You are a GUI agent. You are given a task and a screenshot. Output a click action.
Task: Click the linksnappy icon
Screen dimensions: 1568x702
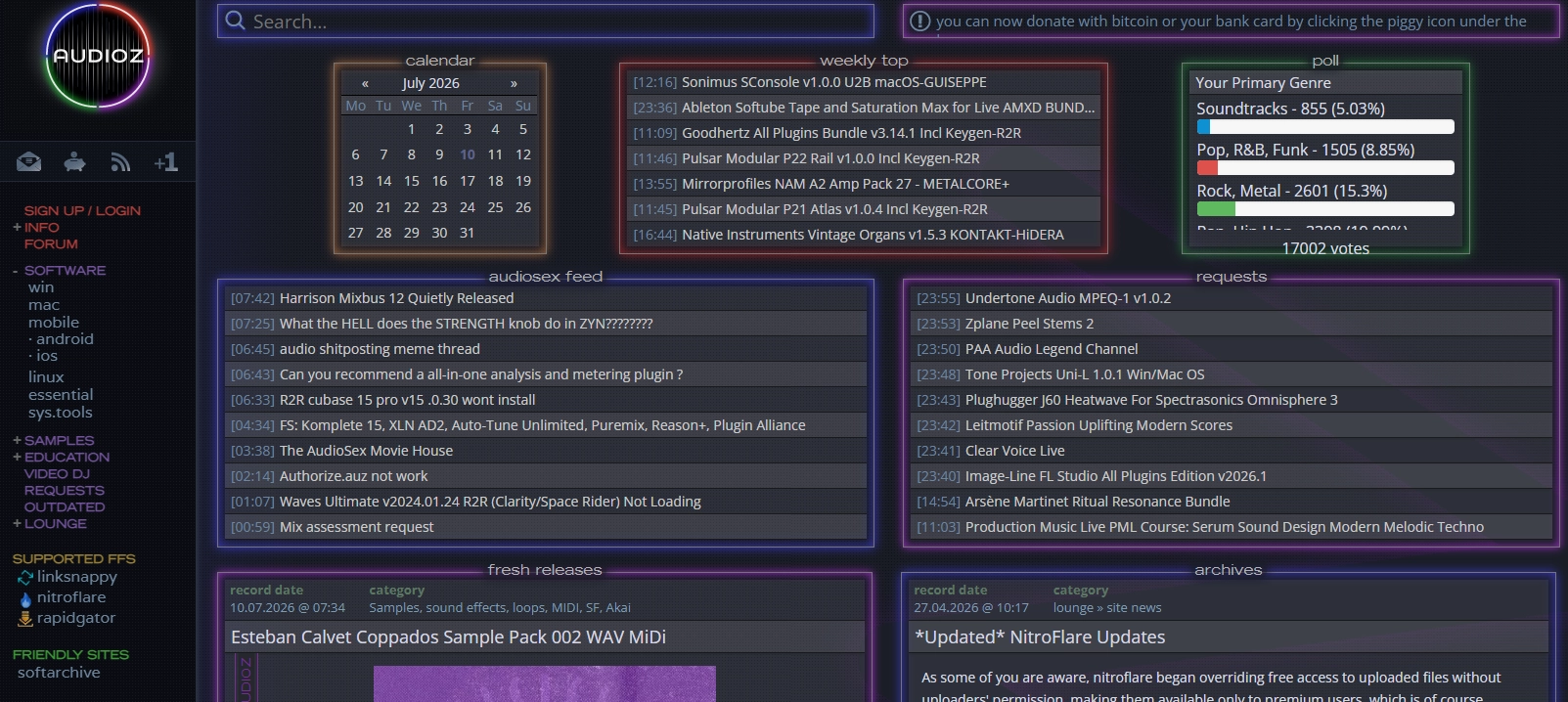point(25,577)
